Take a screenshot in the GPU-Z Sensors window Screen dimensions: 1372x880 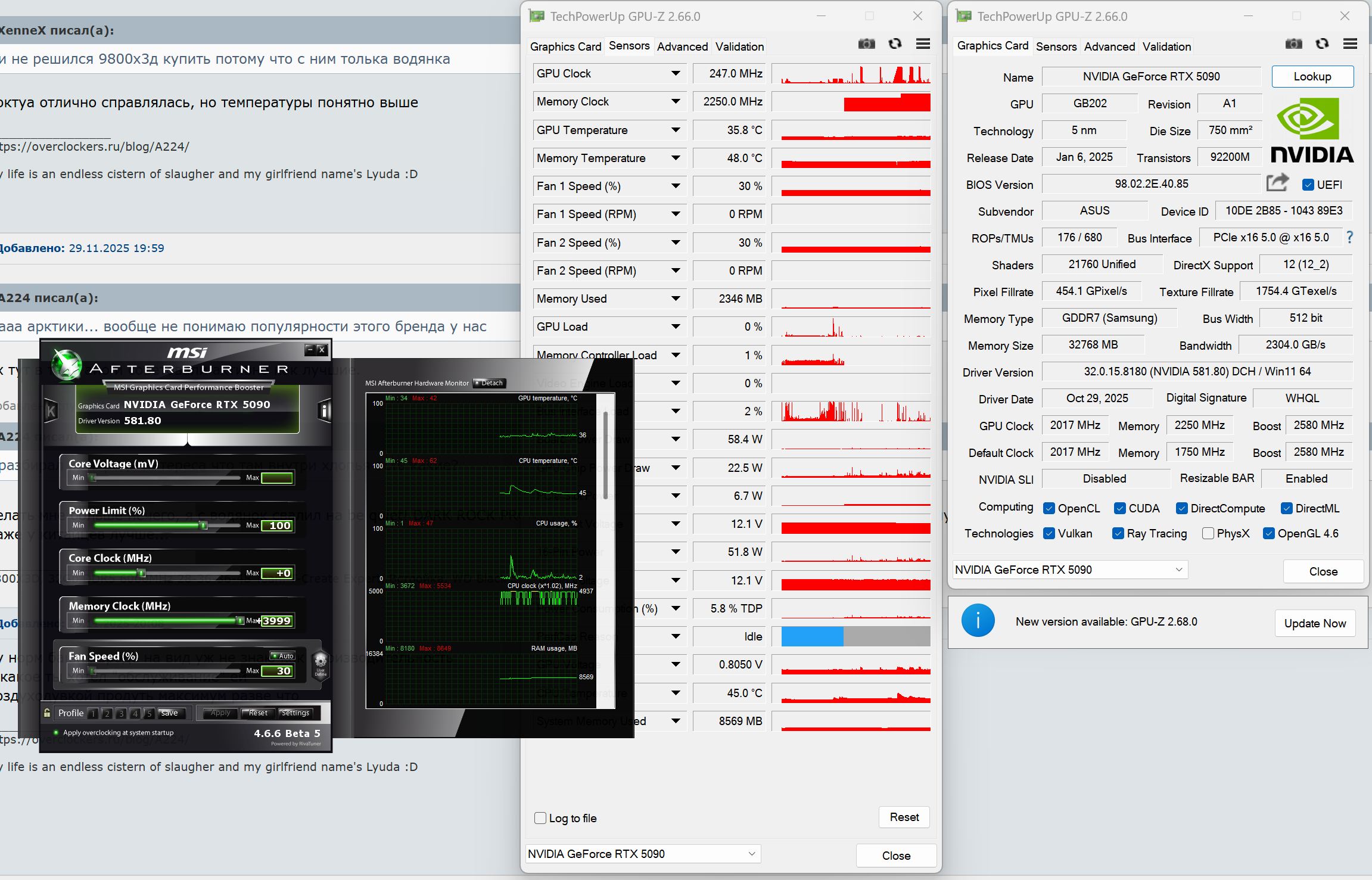click(866, 44)
